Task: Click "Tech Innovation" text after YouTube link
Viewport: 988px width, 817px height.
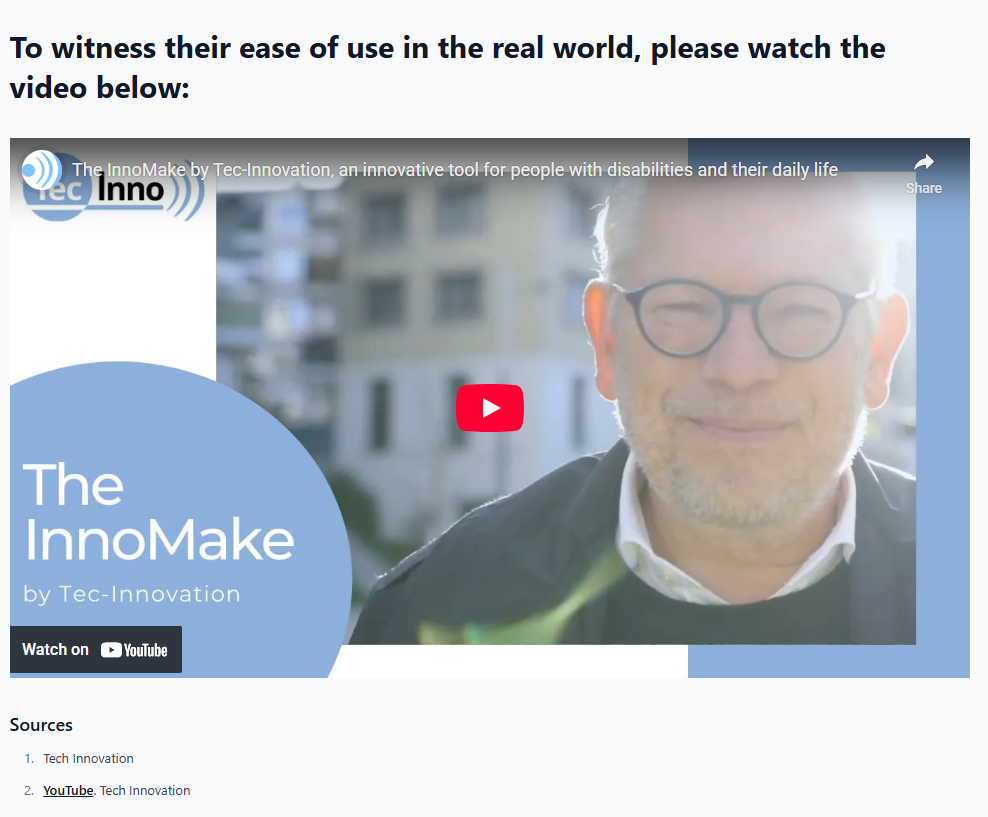Action: [145, 791]
